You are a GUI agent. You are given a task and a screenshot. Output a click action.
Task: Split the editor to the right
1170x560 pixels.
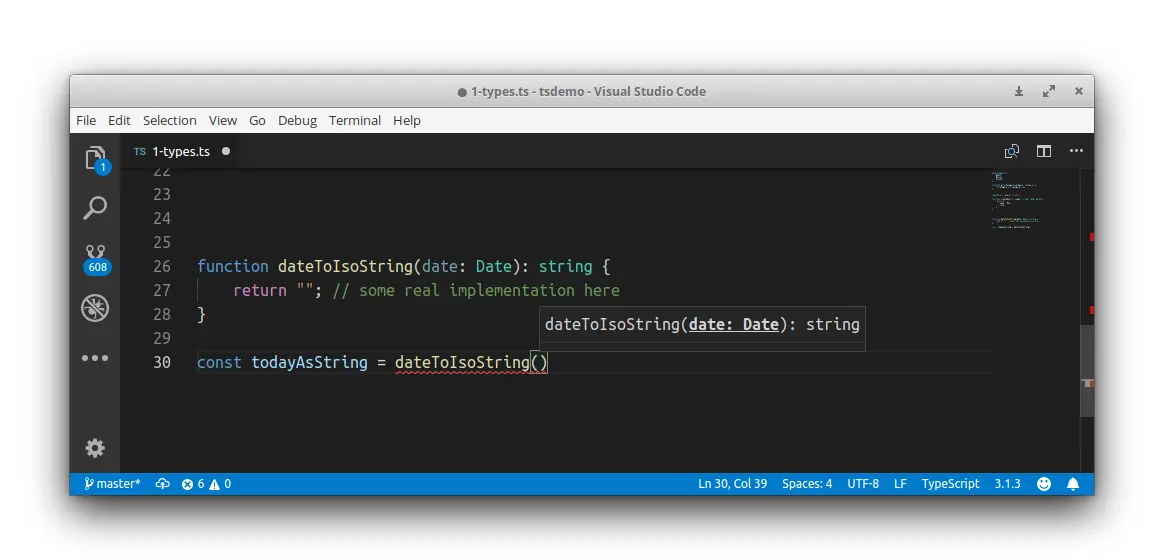1044,151
